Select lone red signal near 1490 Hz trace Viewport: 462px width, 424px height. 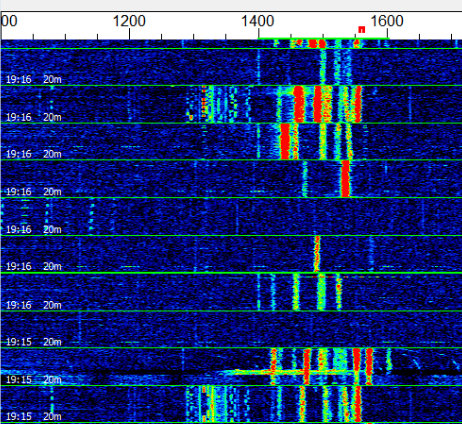tap(317, 254)
